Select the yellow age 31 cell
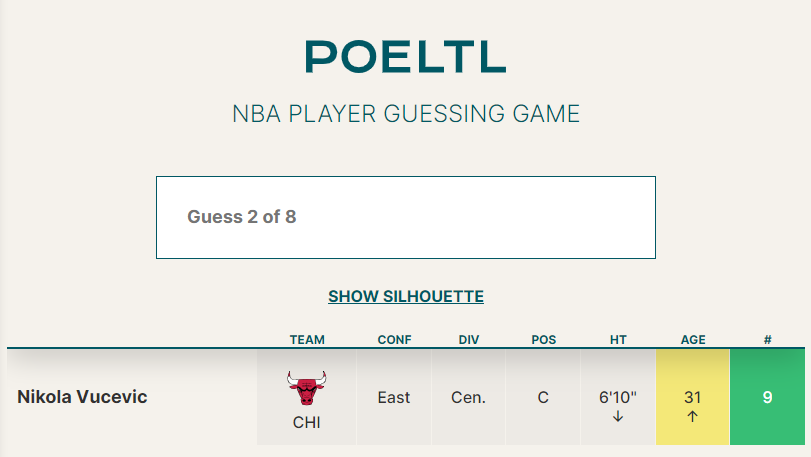 click(x=693, y=397)
